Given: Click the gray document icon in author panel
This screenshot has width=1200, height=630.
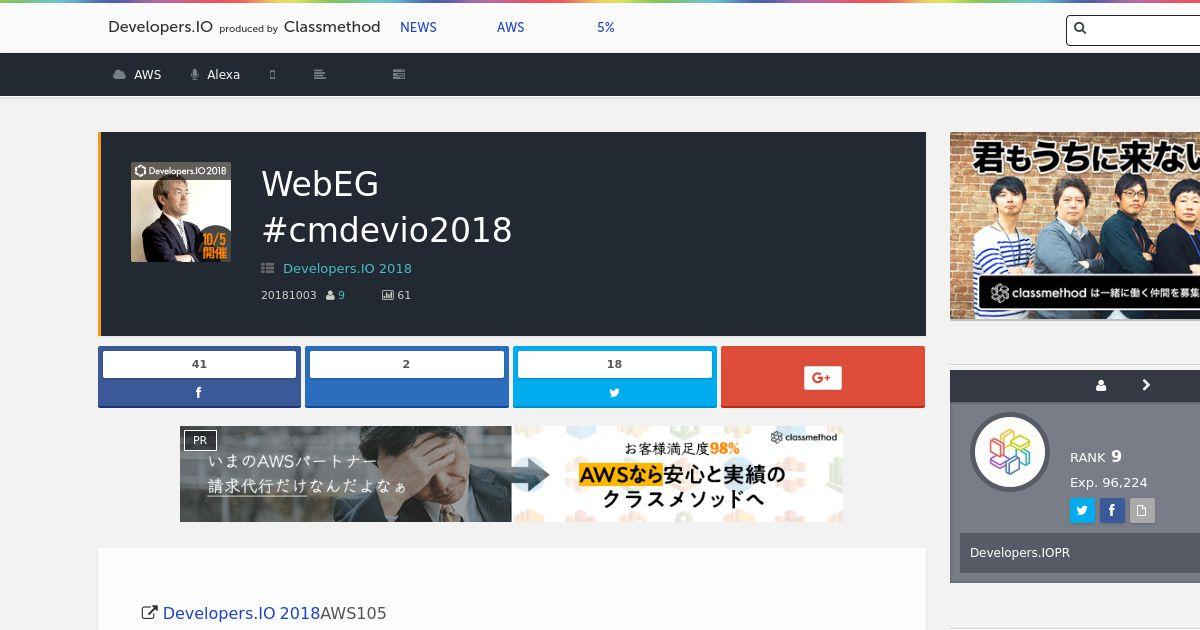Looking at the screenshot, I should point(1142,511).
